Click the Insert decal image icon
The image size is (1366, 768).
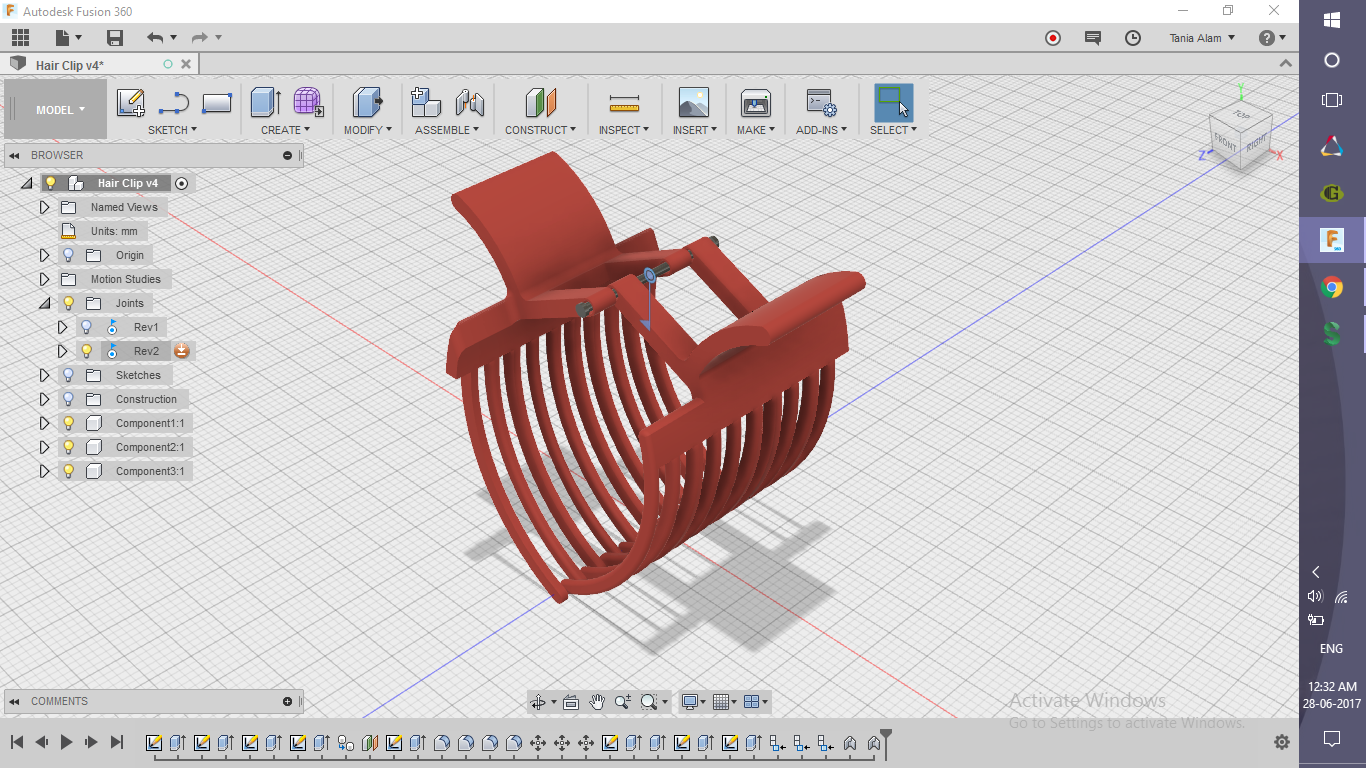click(693, 102)
